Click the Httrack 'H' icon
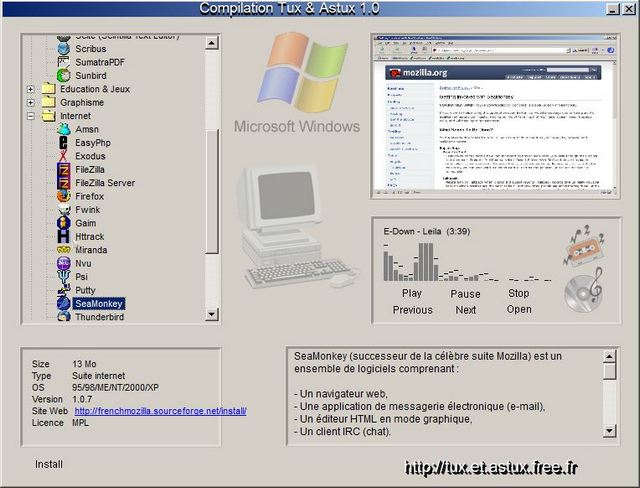This screenshot has height=488, width=640. (x=64, y=237)
